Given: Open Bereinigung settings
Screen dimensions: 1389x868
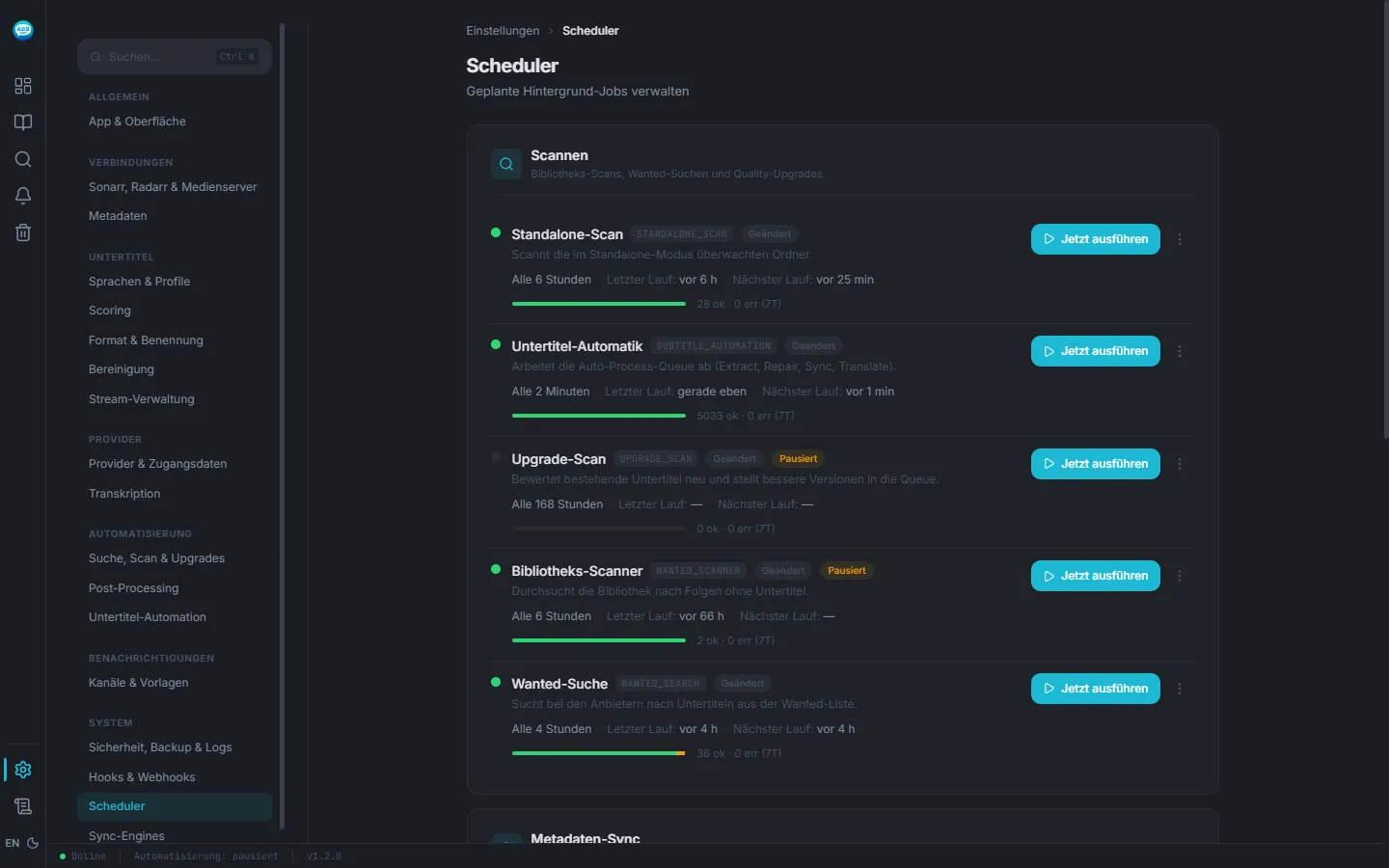Looking at the screenshot, I should click(175, 369).
